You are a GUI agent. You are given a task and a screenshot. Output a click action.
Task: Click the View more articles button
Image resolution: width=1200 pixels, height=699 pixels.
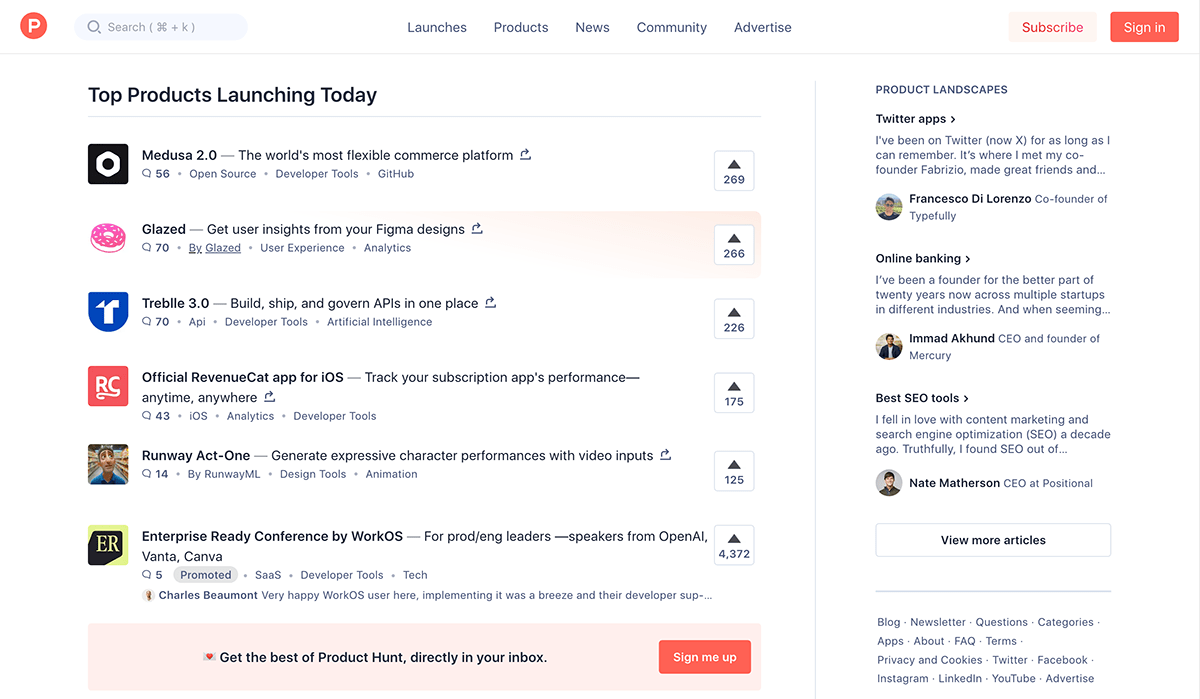coord(992,539)
